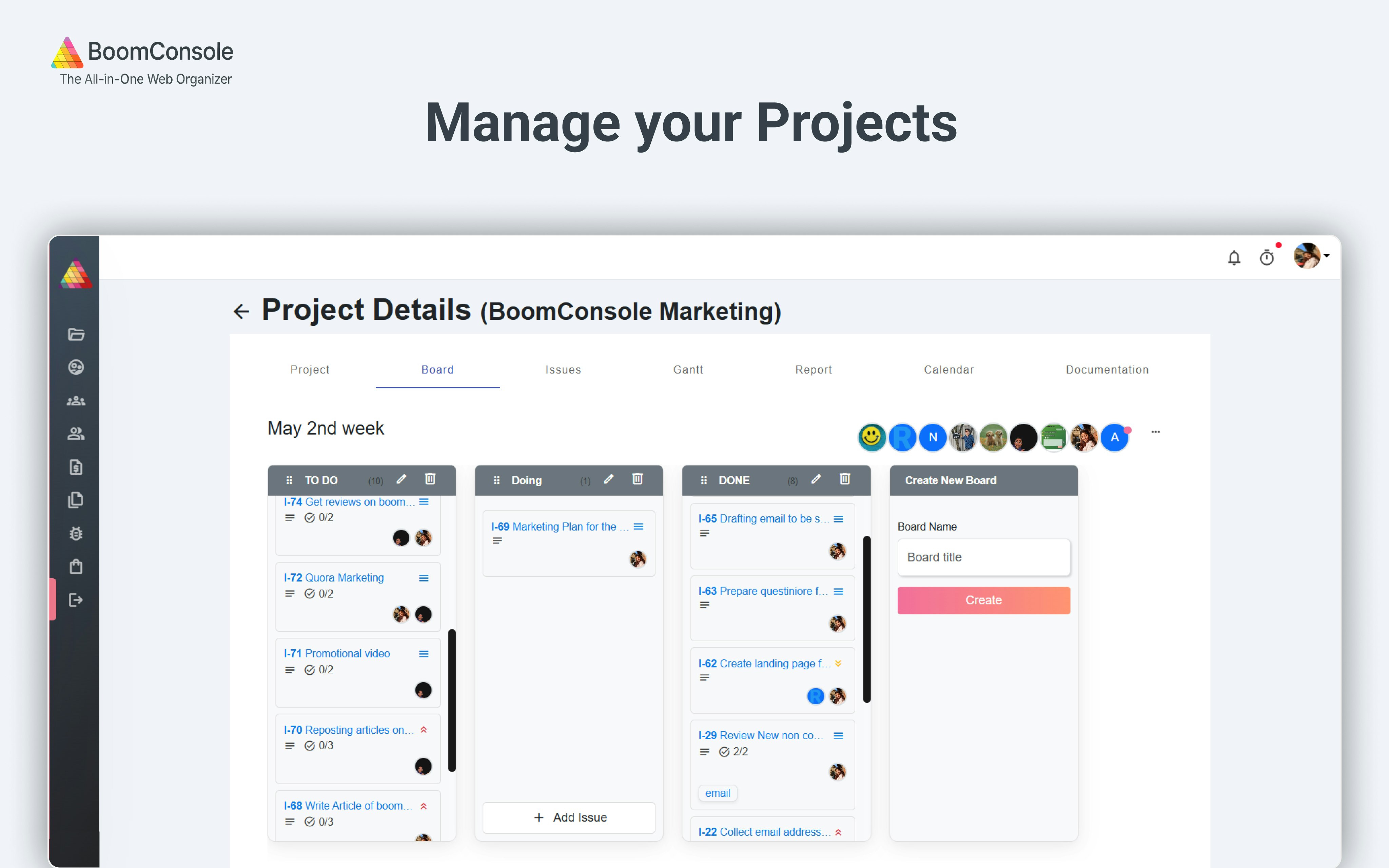The height and width of the screenshot is (868, 1389).
Task: Open priority menu on I-72 Quora Marketing
Action: [424, 578]
